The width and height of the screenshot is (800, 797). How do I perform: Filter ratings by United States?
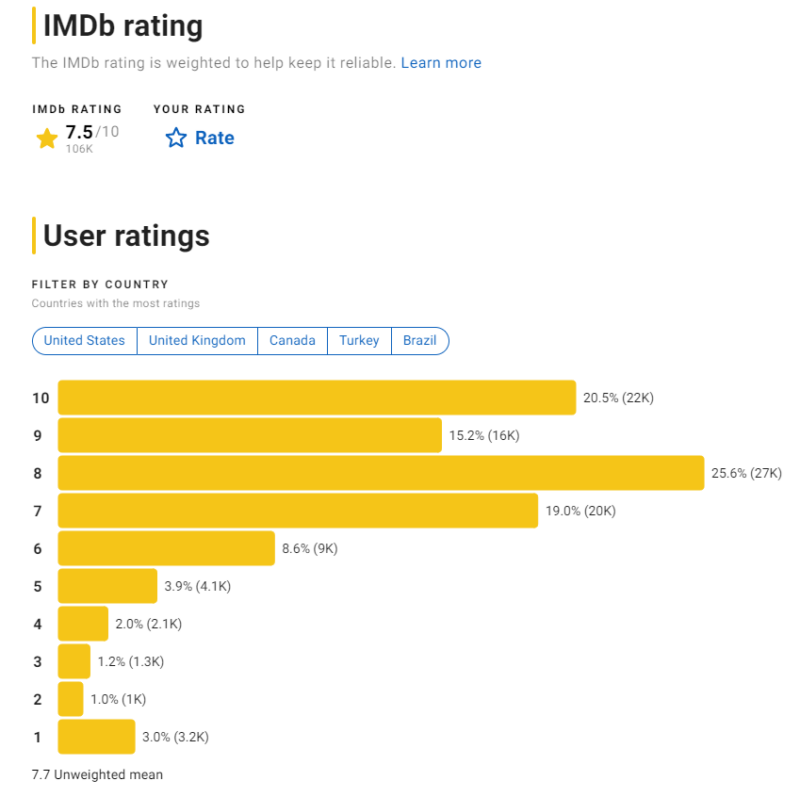(x=85, y=341)
